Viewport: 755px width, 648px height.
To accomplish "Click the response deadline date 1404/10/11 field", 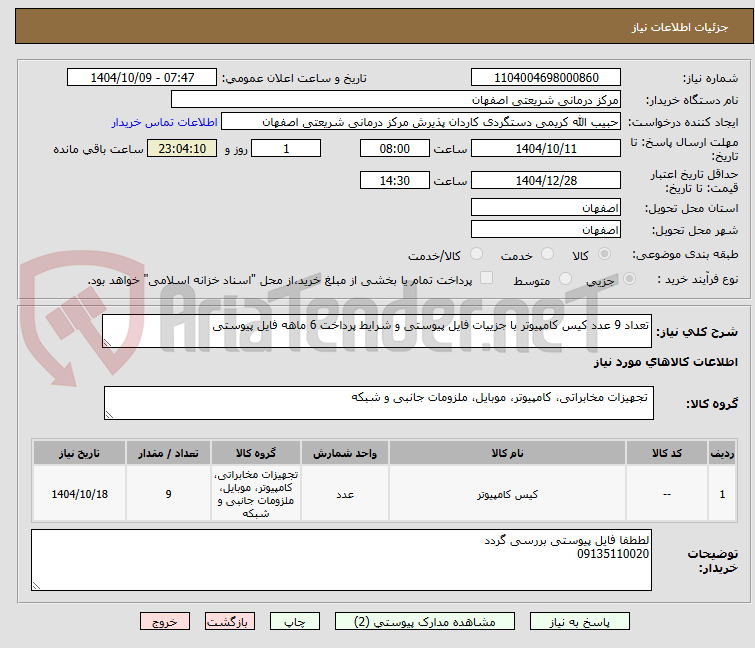I will tap(546, 148).
